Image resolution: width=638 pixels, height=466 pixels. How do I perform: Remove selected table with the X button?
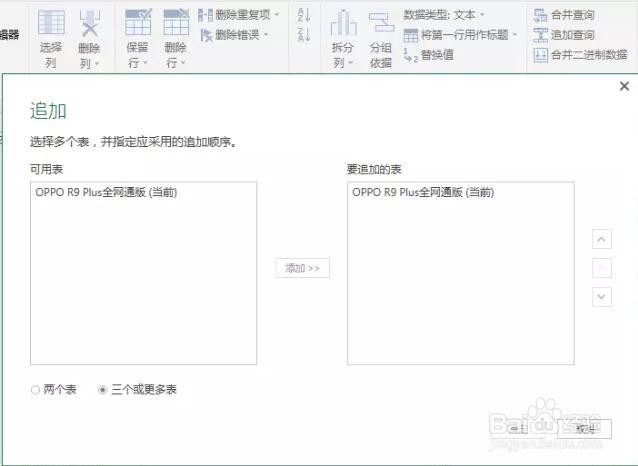tap(601, 268)
